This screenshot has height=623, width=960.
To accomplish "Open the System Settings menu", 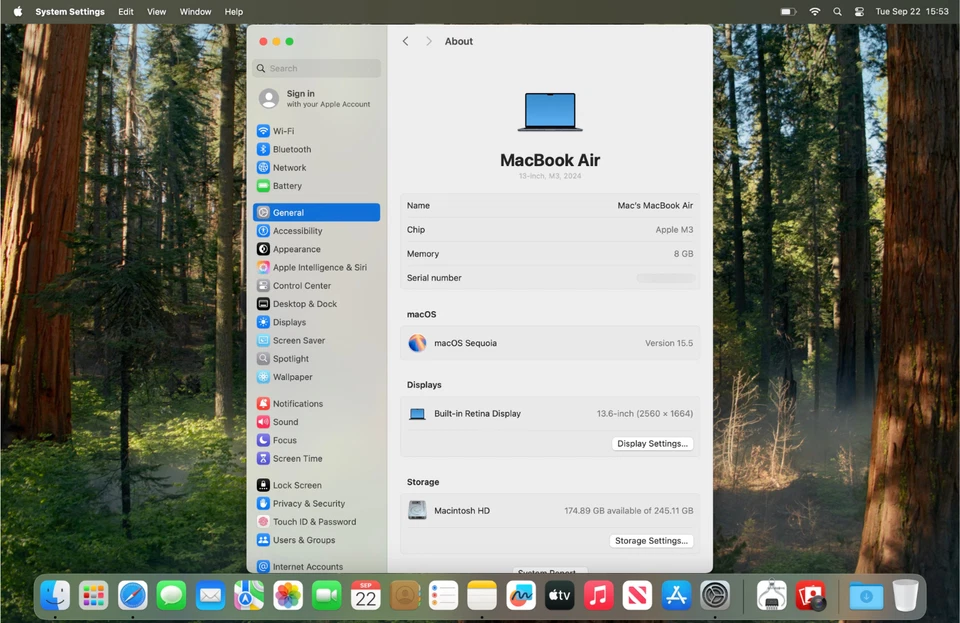I will coord(70,12).
